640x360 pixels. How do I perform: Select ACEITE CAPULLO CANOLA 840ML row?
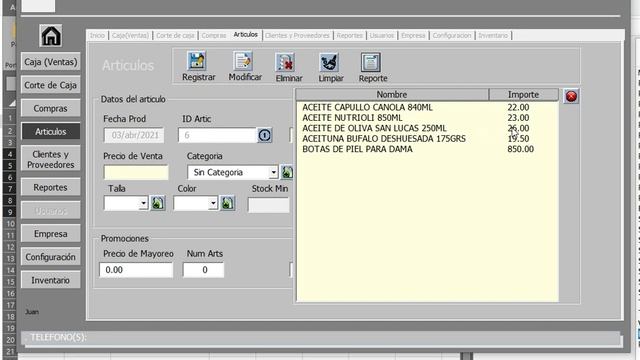tap(427, 107)
